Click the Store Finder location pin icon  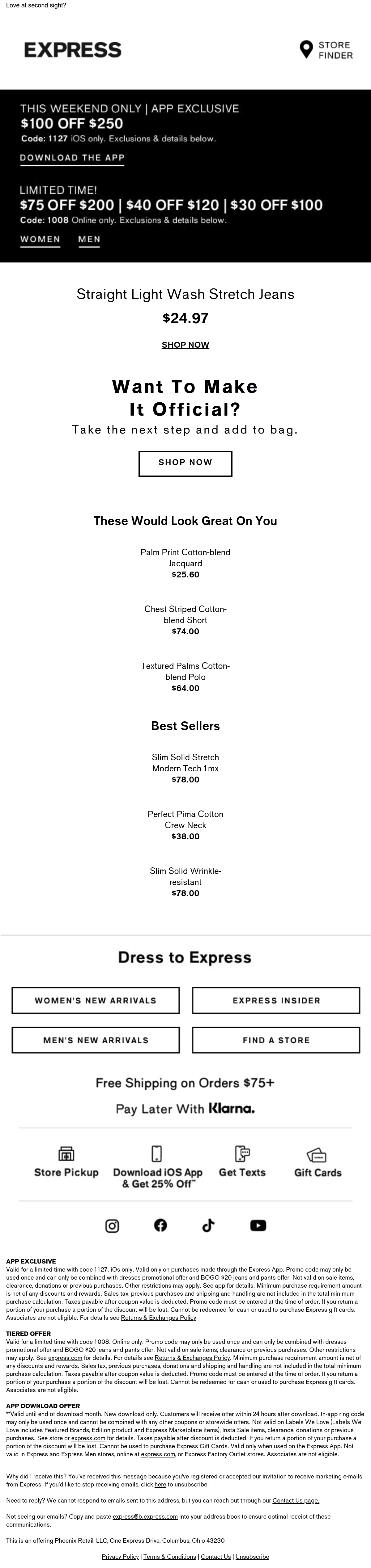tap(306, 50)
